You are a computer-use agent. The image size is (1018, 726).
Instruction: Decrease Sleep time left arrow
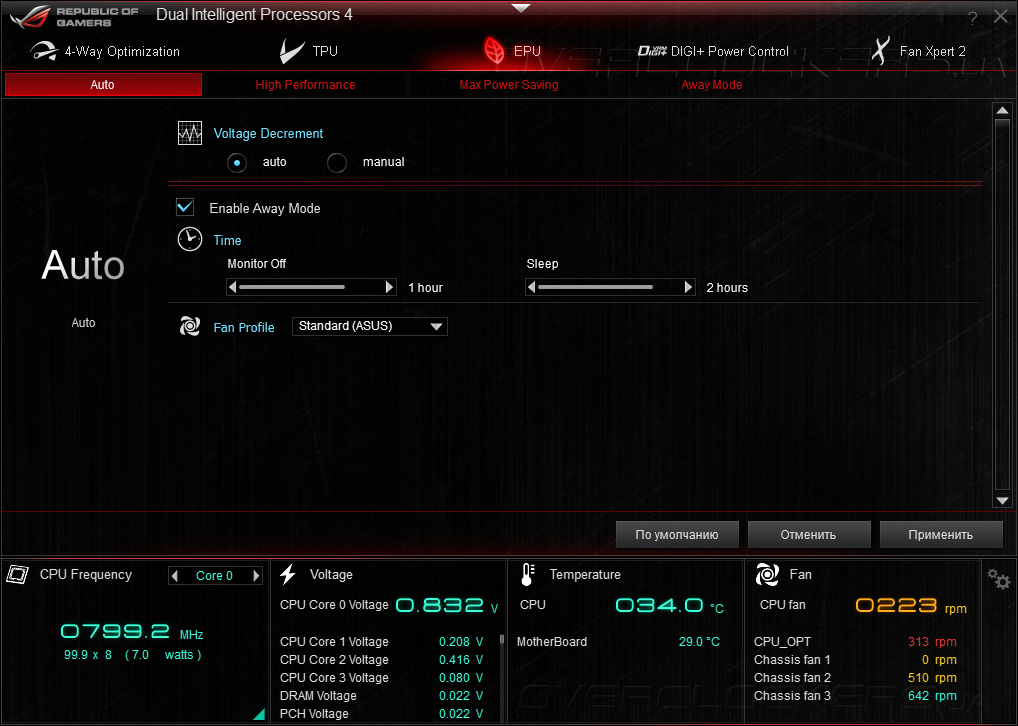point(531,287)
